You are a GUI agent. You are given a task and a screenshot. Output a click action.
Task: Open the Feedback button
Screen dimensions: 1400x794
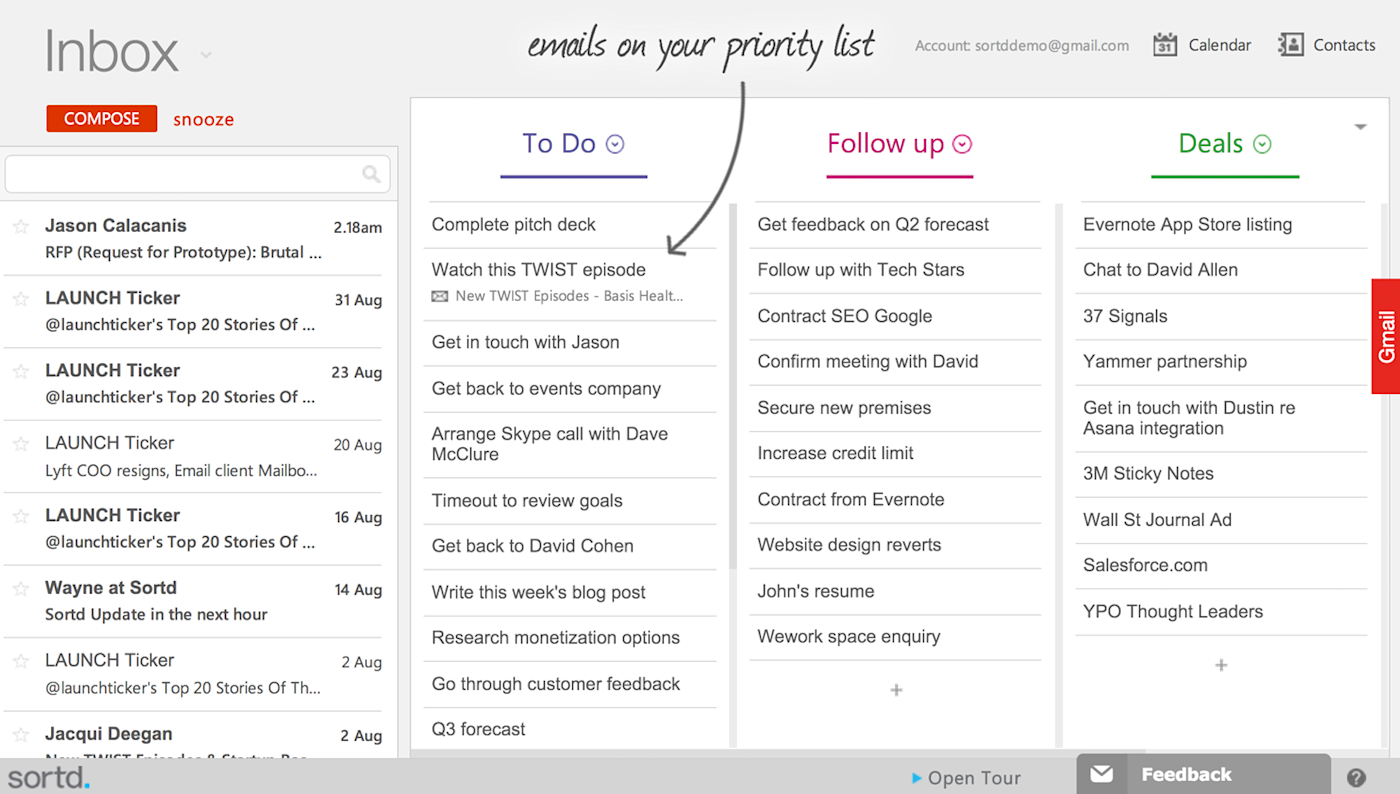click(x=1204, y=774)
